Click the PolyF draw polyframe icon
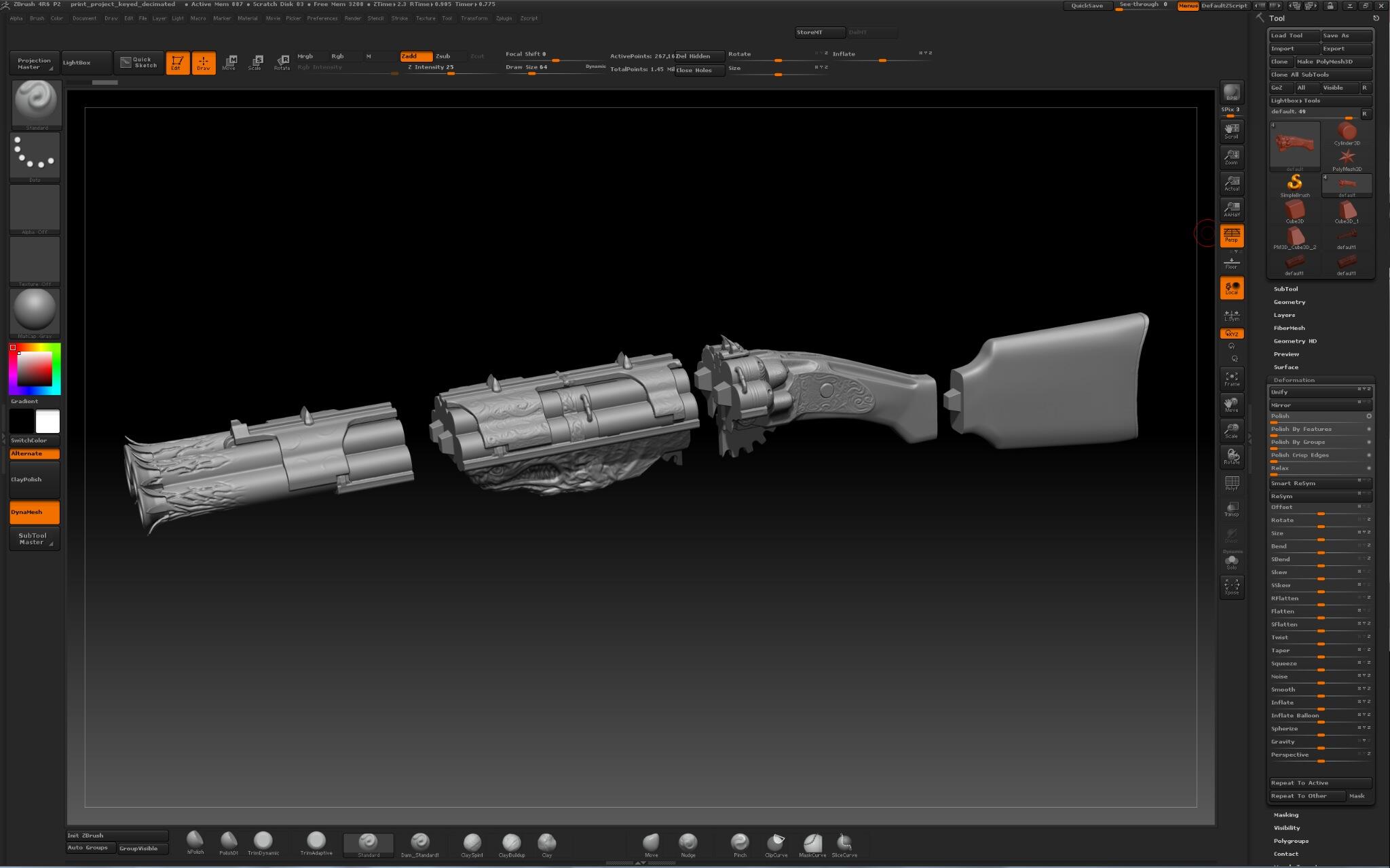 (x=1232, y=483)
